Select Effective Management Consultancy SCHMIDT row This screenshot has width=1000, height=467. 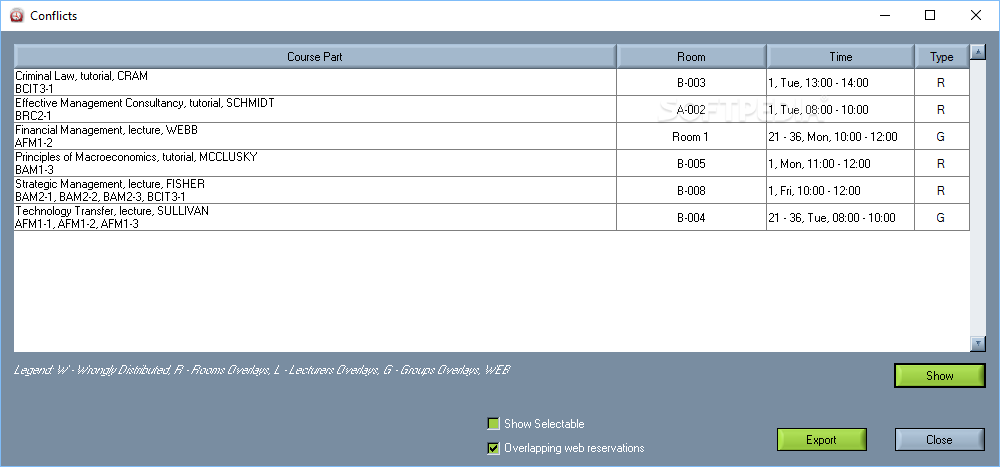click(492, 109)
